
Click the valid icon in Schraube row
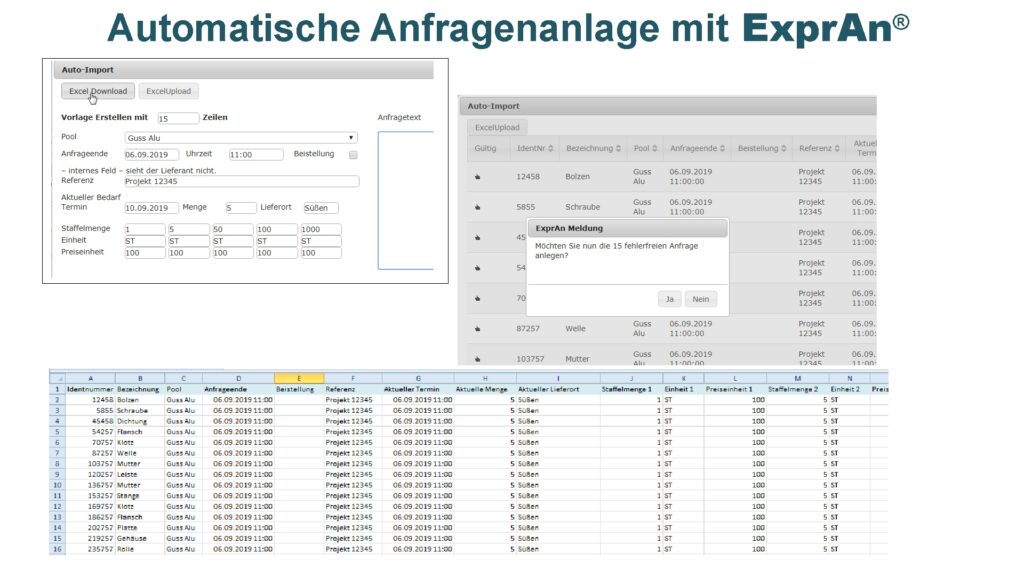click(477, 207)
